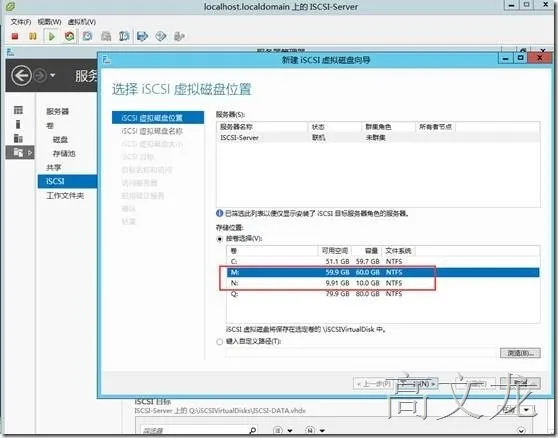The image size is (558, 438).
Task: Click the reset VM icon
Action: (69, 36)
